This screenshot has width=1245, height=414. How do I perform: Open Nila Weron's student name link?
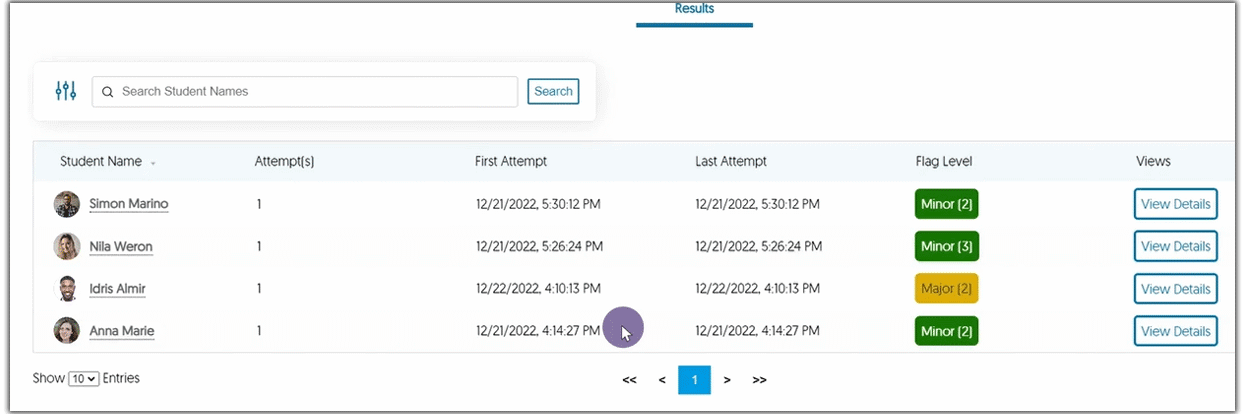tap(121, 247)
